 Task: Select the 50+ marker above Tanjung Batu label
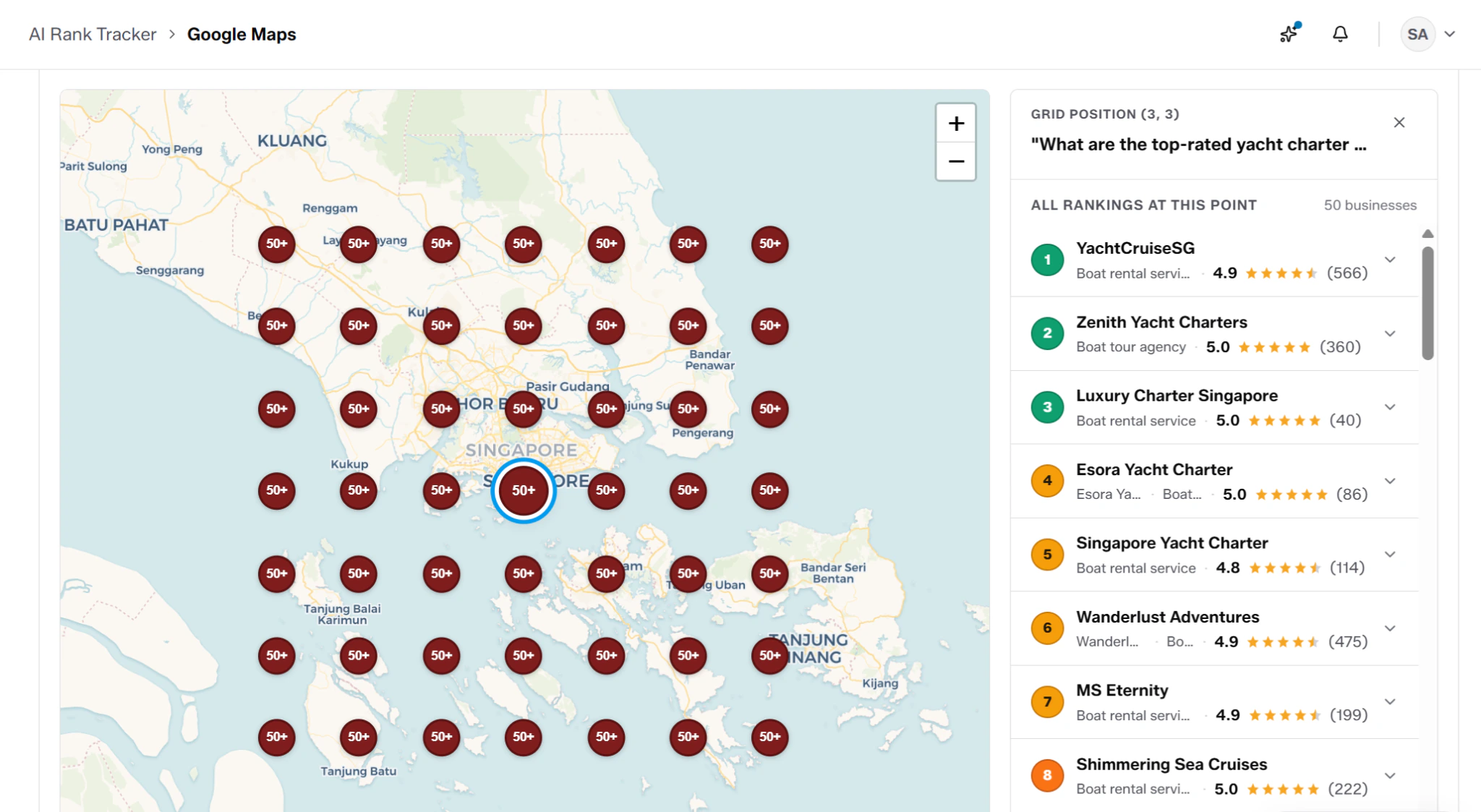[x=359, y=737]
